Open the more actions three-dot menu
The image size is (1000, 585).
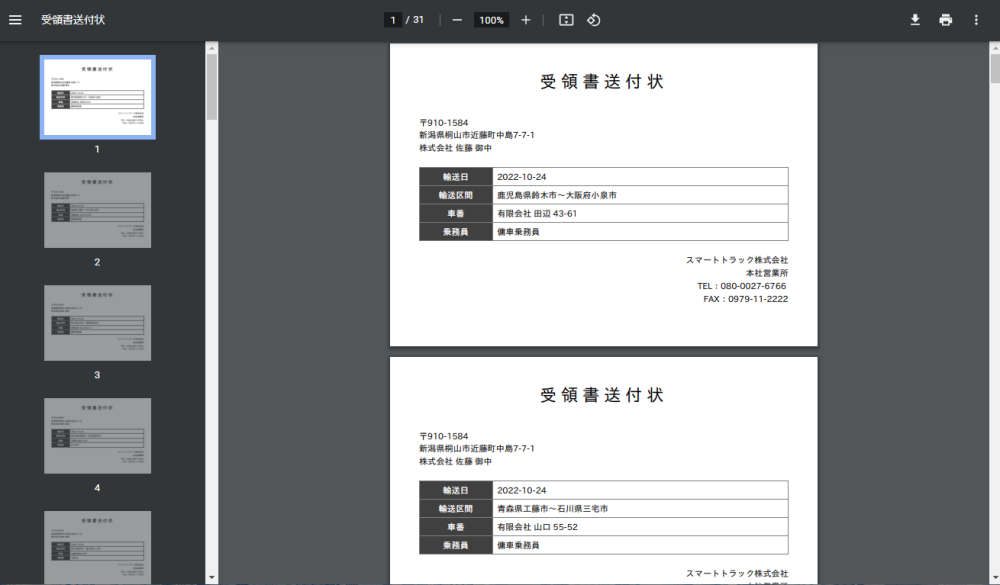[976, 20]
